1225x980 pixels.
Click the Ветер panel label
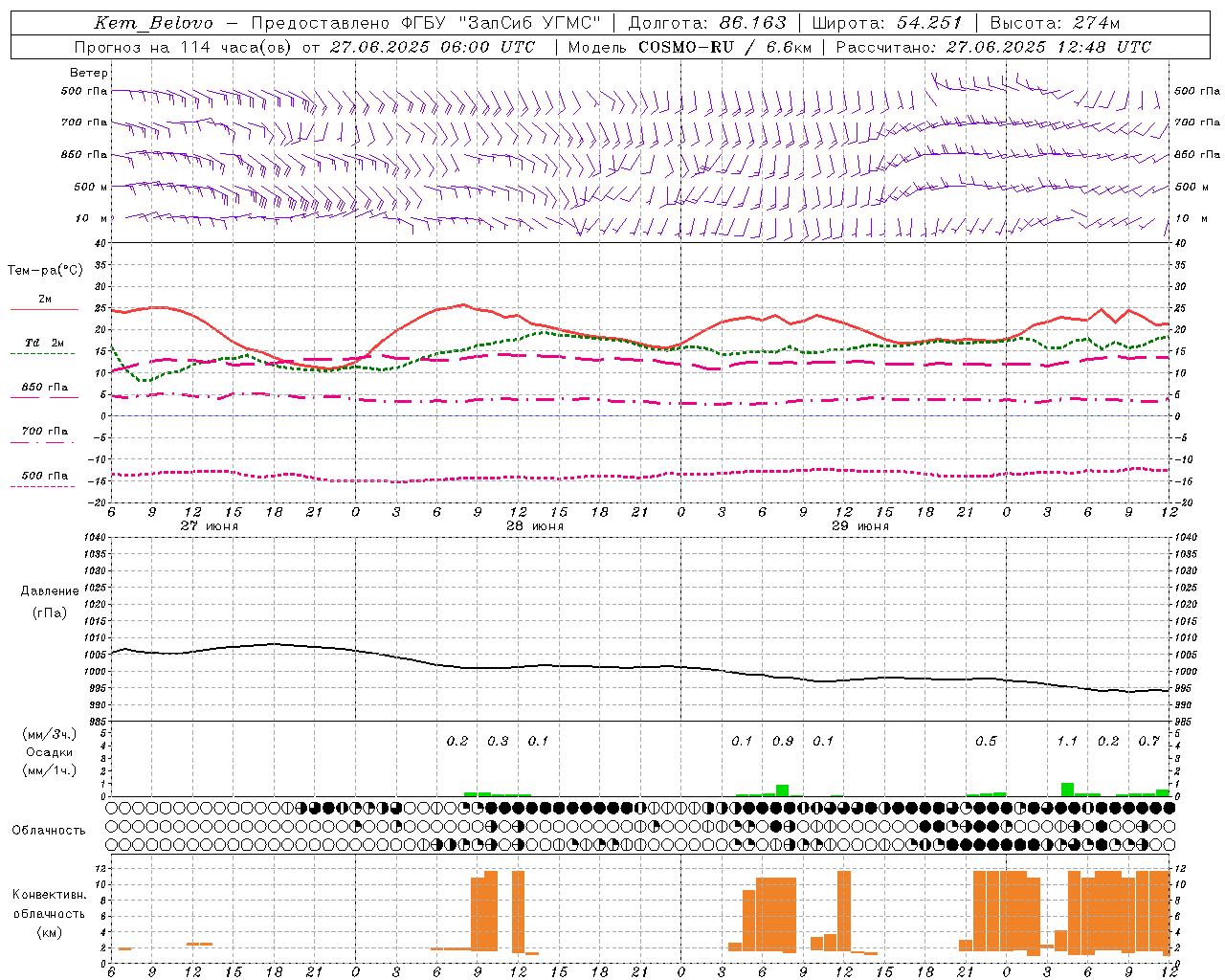coord(89,73)
